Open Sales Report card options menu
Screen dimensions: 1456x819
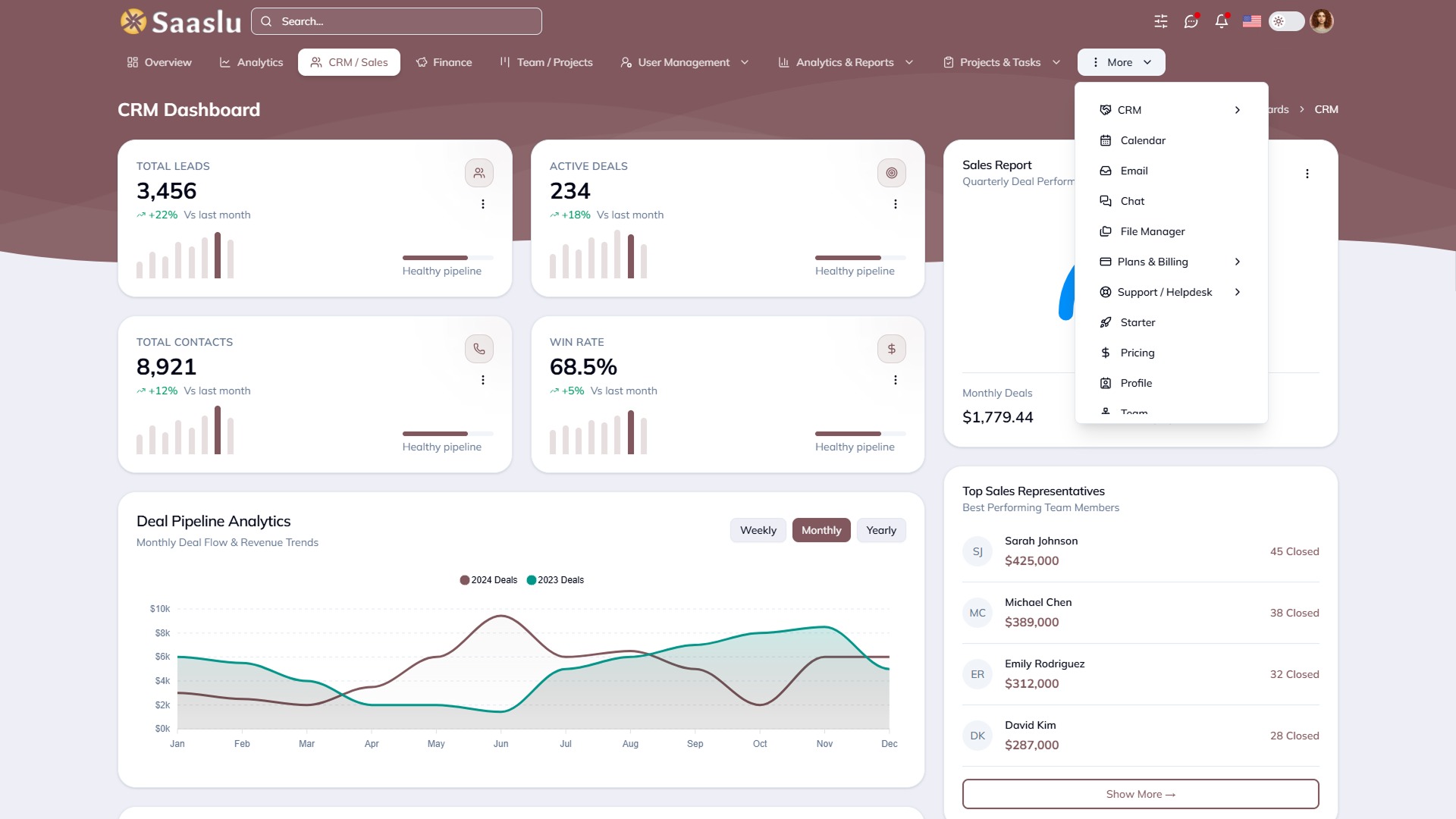click(1307, 174)
